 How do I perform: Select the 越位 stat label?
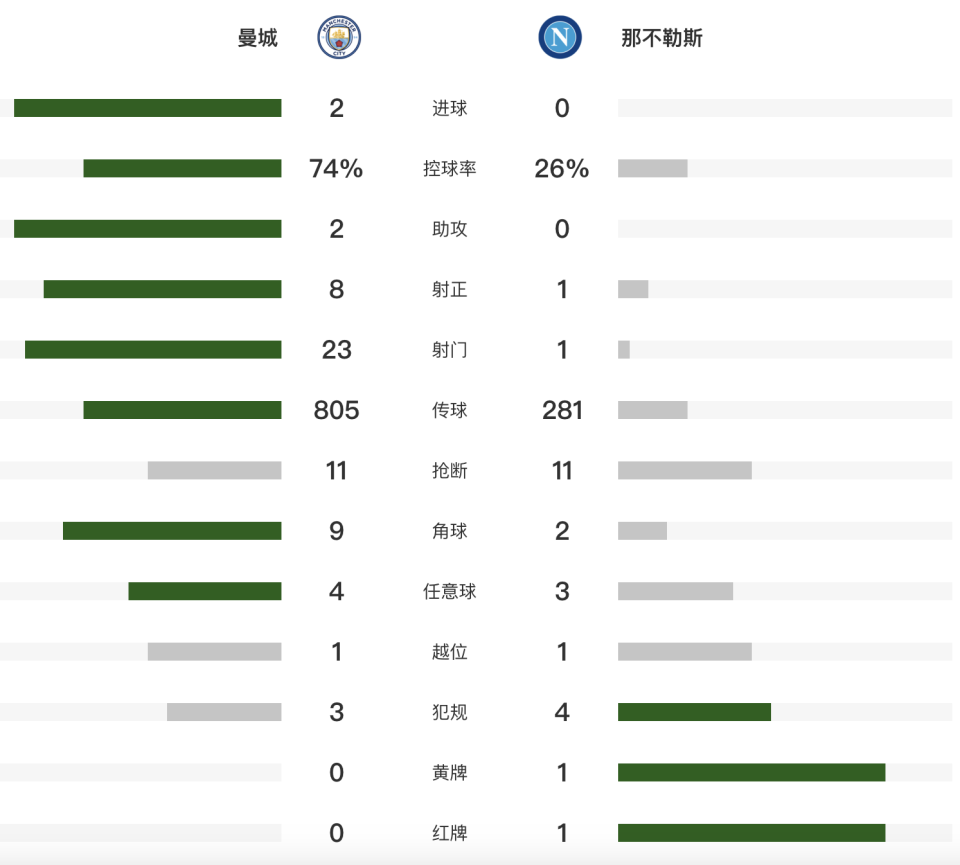pos(449,652)
